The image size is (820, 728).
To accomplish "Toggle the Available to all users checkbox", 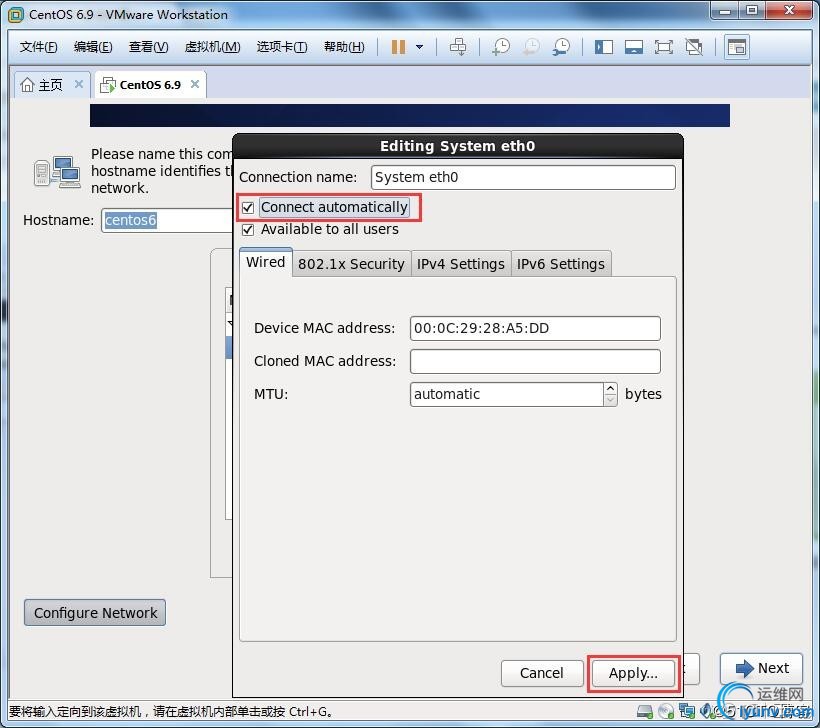I will (248, 230).
